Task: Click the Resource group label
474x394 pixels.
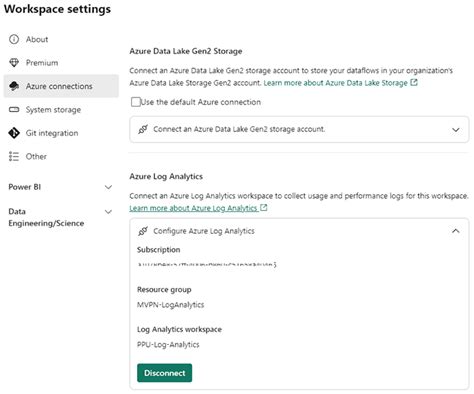Action: [x=164, y=289]
